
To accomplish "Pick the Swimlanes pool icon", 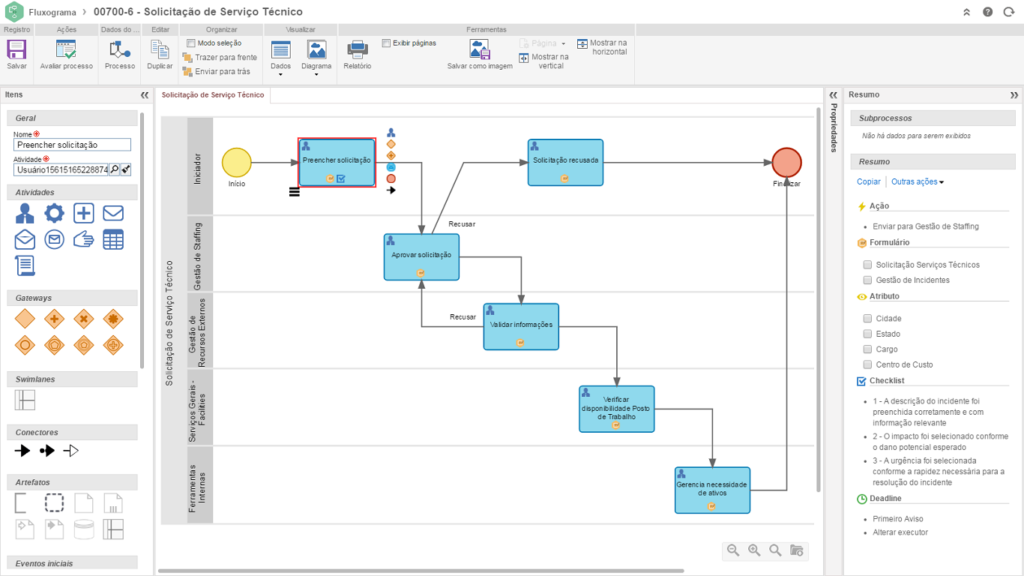I will [x=25, y=400].
